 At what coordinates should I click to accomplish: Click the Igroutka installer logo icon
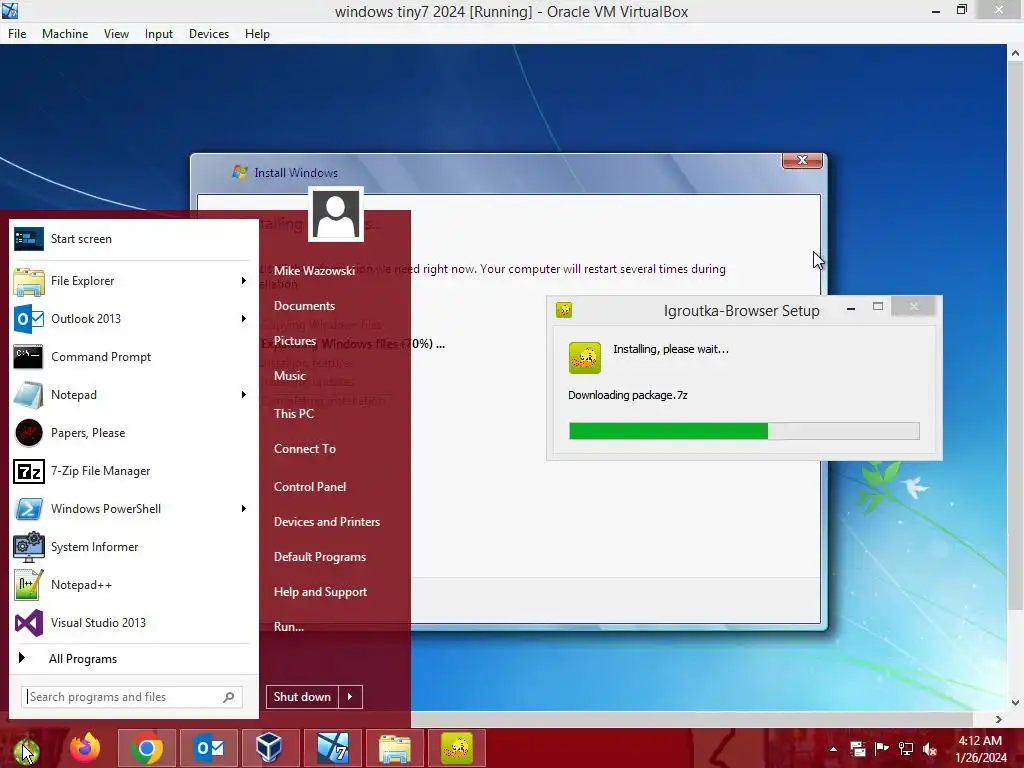584,358
